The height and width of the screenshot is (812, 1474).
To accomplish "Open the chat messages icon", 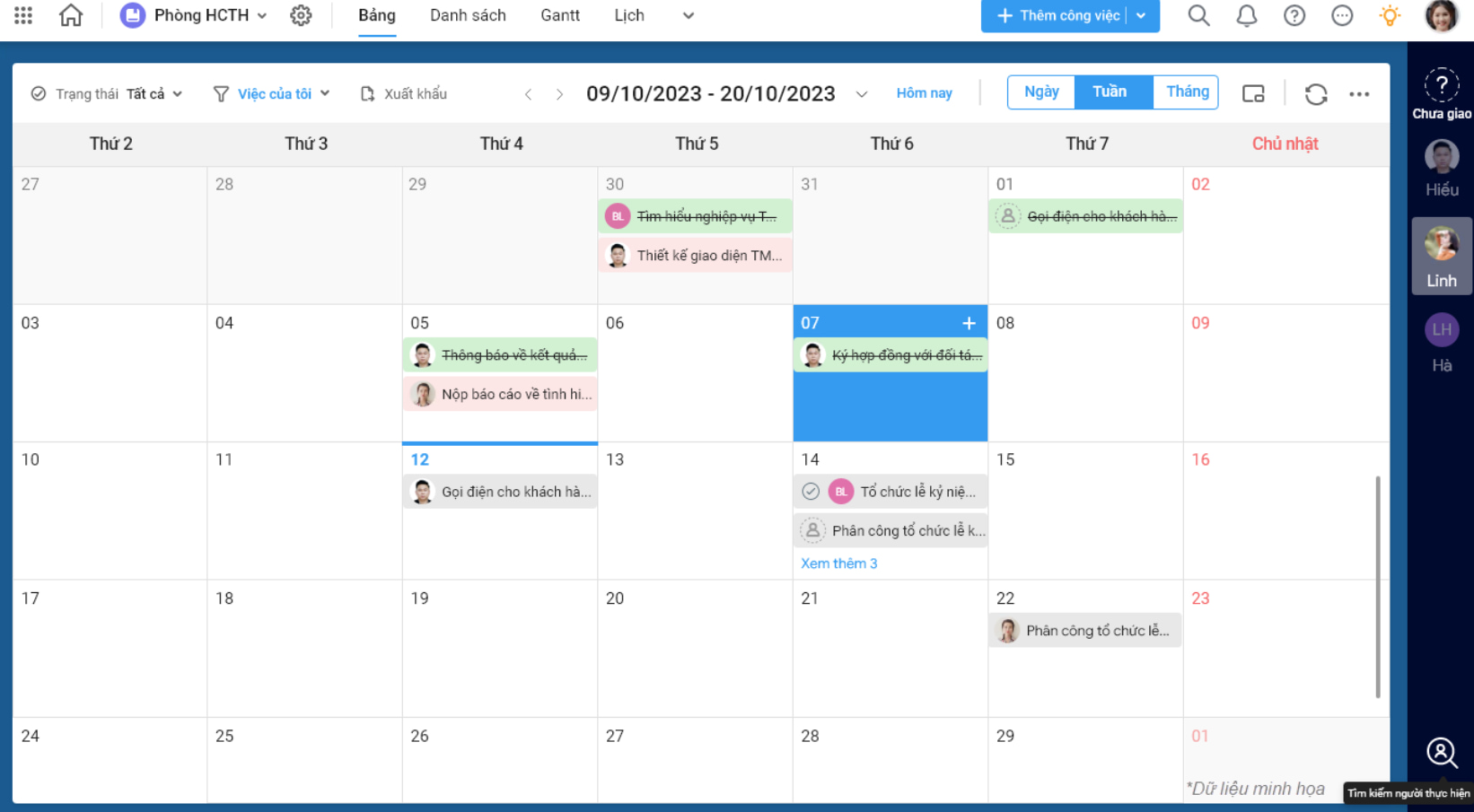I will 1342,15.
